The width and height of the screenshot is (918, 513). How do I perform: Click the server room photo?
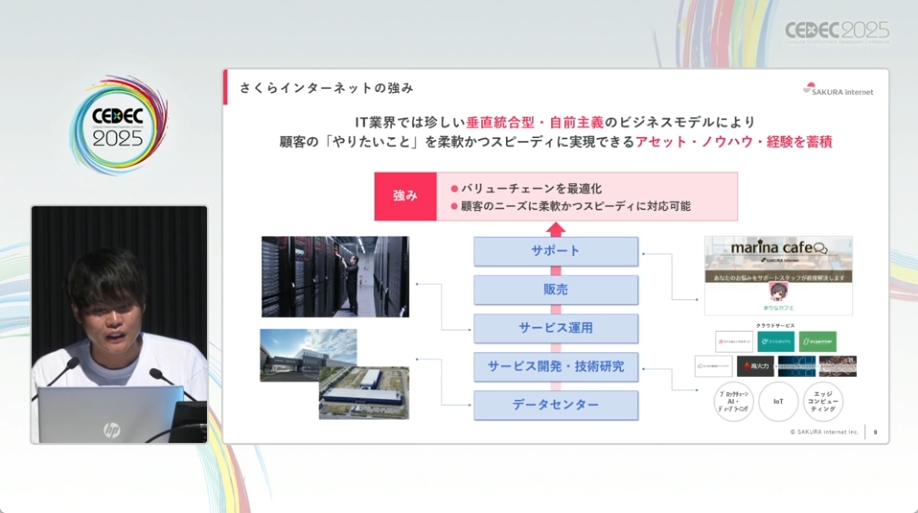[x=335, y=276]
